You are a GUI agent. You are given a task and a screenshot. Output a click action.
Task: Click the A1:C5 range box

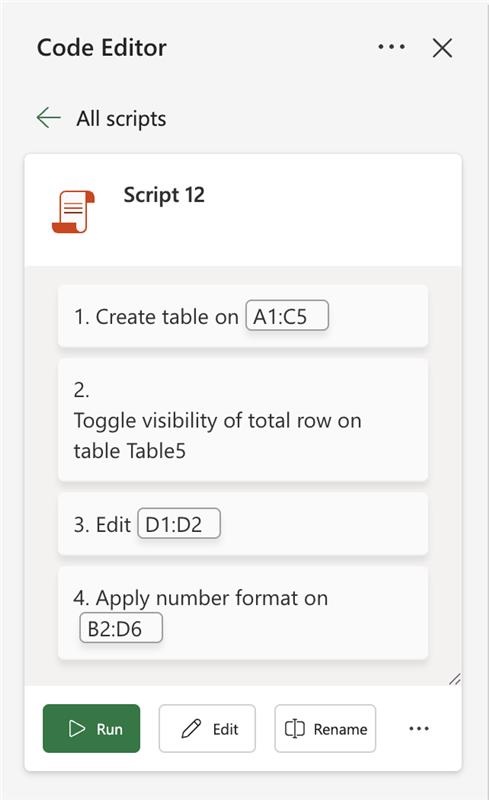pos(287,316)
